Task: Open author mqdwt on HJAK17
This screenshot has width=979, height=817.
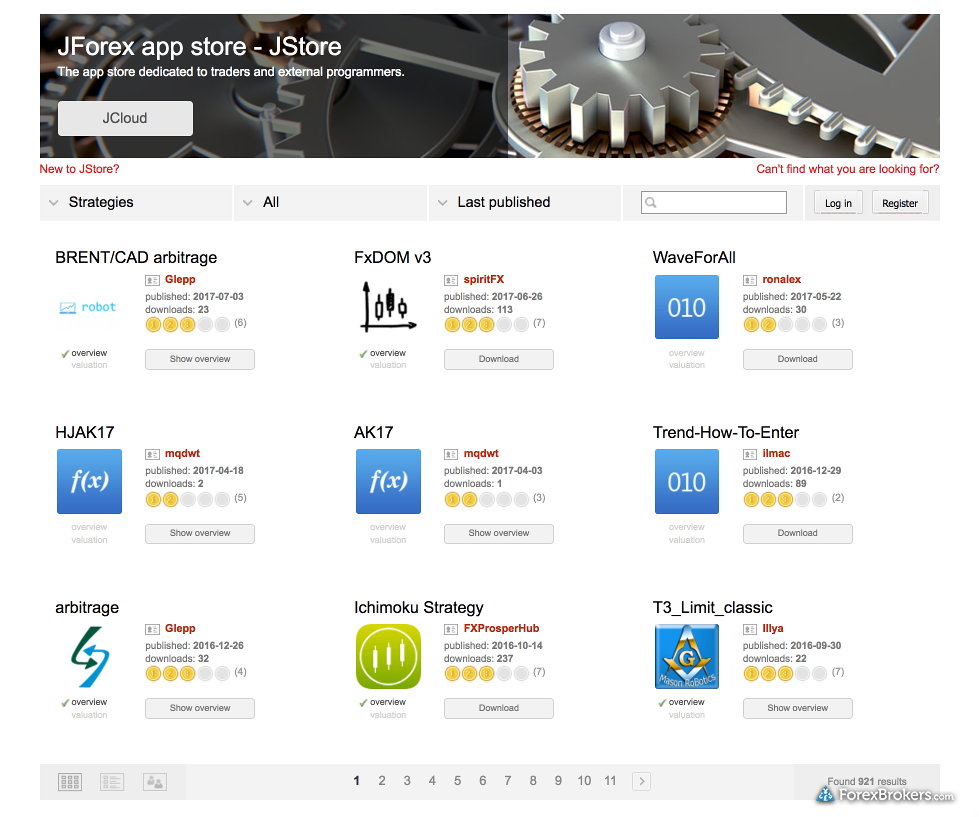Action: (182, 454)
